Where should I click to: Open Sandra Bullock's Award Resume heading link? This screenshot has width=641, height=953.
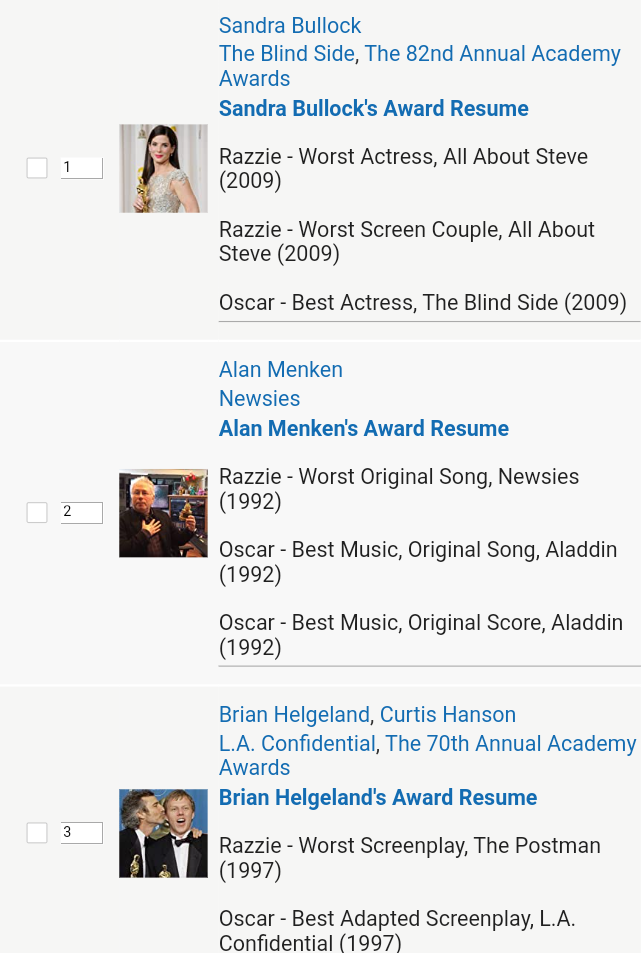point(374,109)
